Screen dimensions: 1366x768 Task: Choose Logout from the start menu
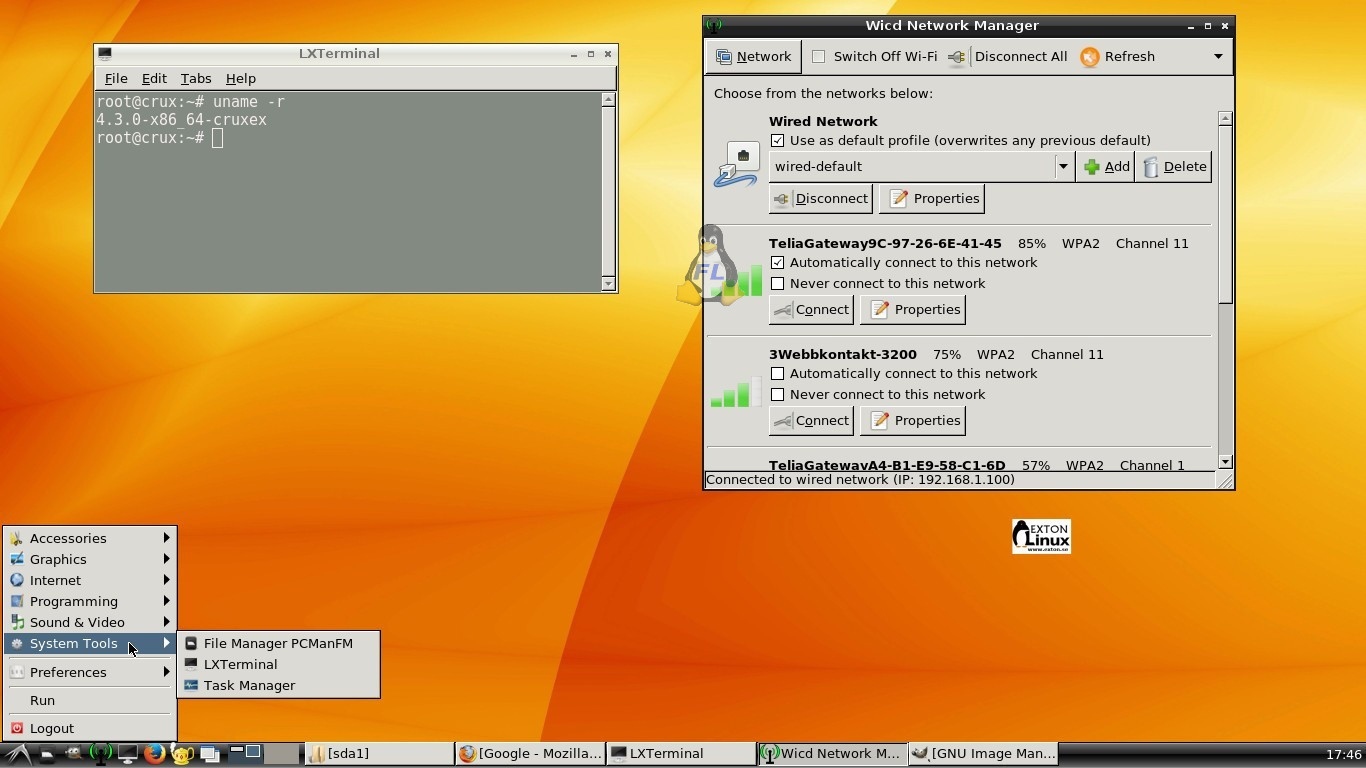90,728
